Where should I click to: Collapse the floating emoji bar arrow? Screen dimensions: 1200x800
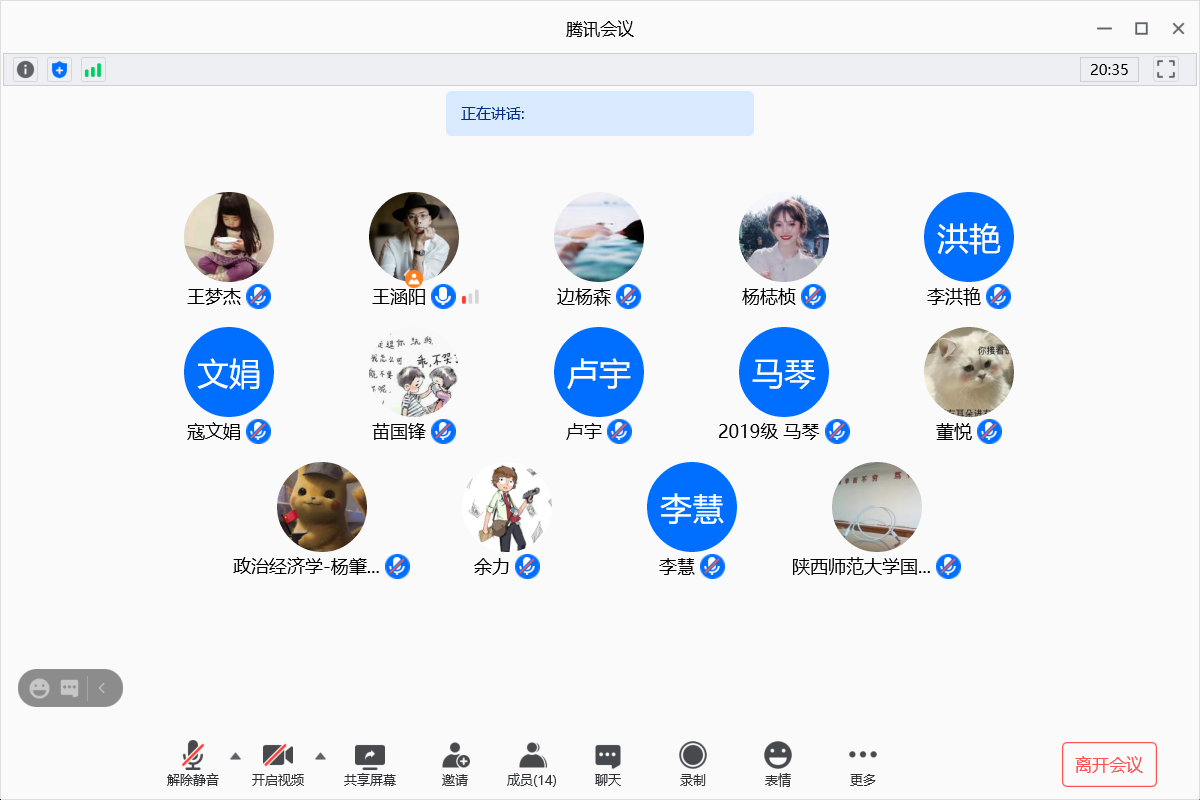pyautogui.click(x=102, y=688)
